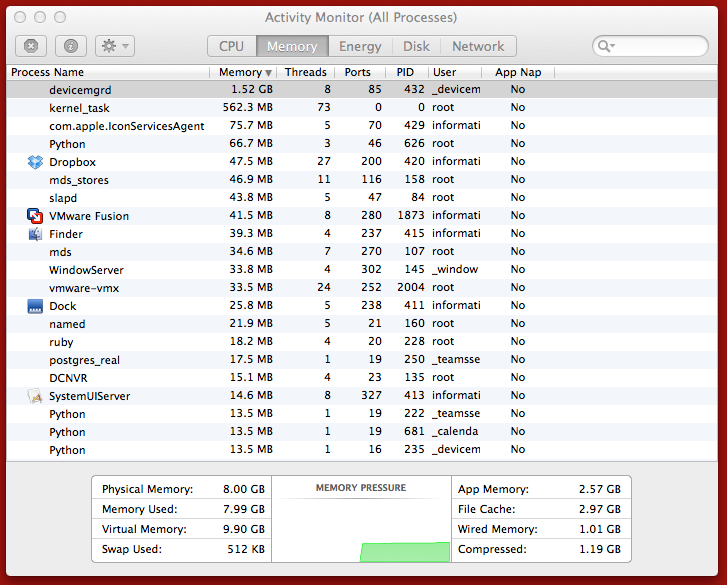Click the green Memory Pressure graph
The image size is (727, 585).
(405, 552)
